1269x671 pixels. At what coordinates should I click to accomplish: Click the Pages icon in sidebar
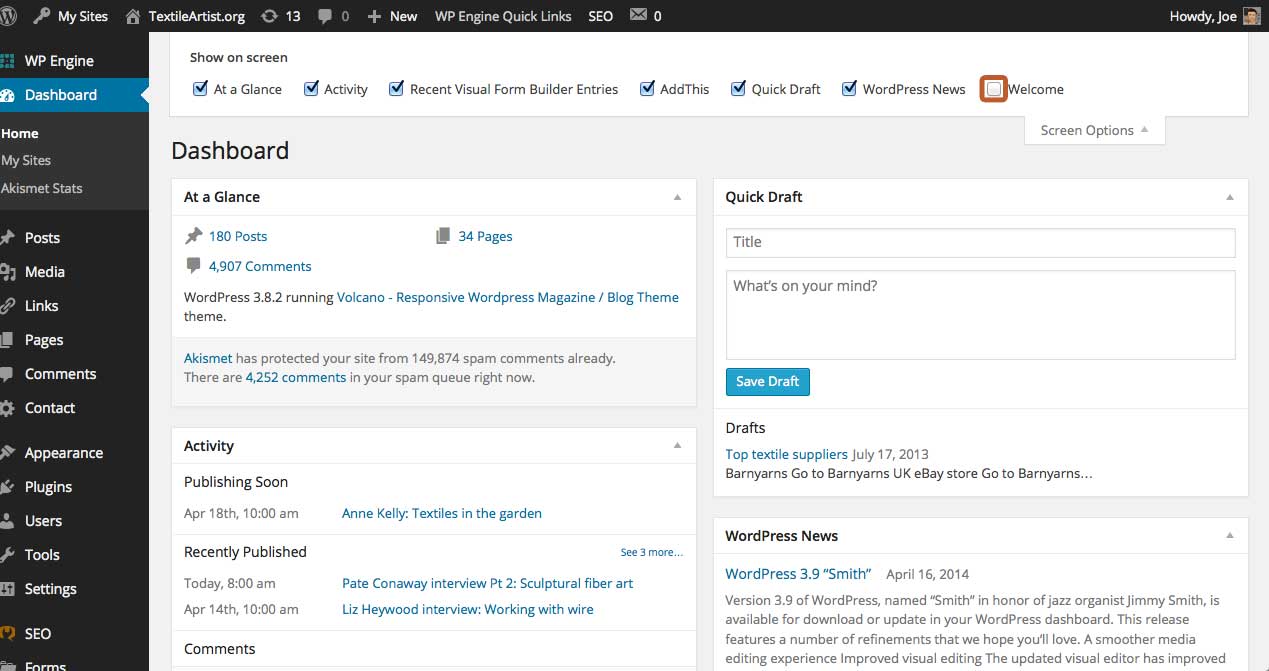(8, 340)
